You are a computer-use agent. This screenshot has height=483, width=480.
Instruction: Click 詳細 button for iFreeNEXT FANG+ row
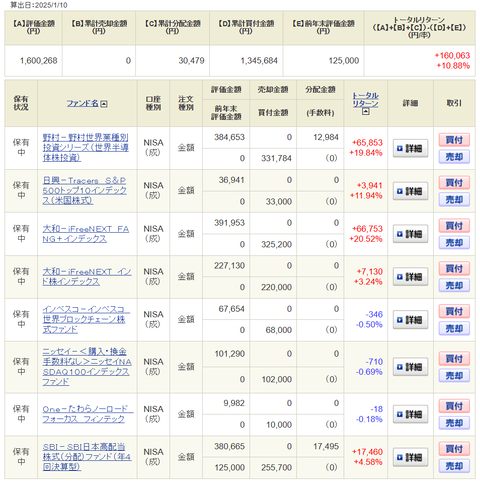[410, 234]
